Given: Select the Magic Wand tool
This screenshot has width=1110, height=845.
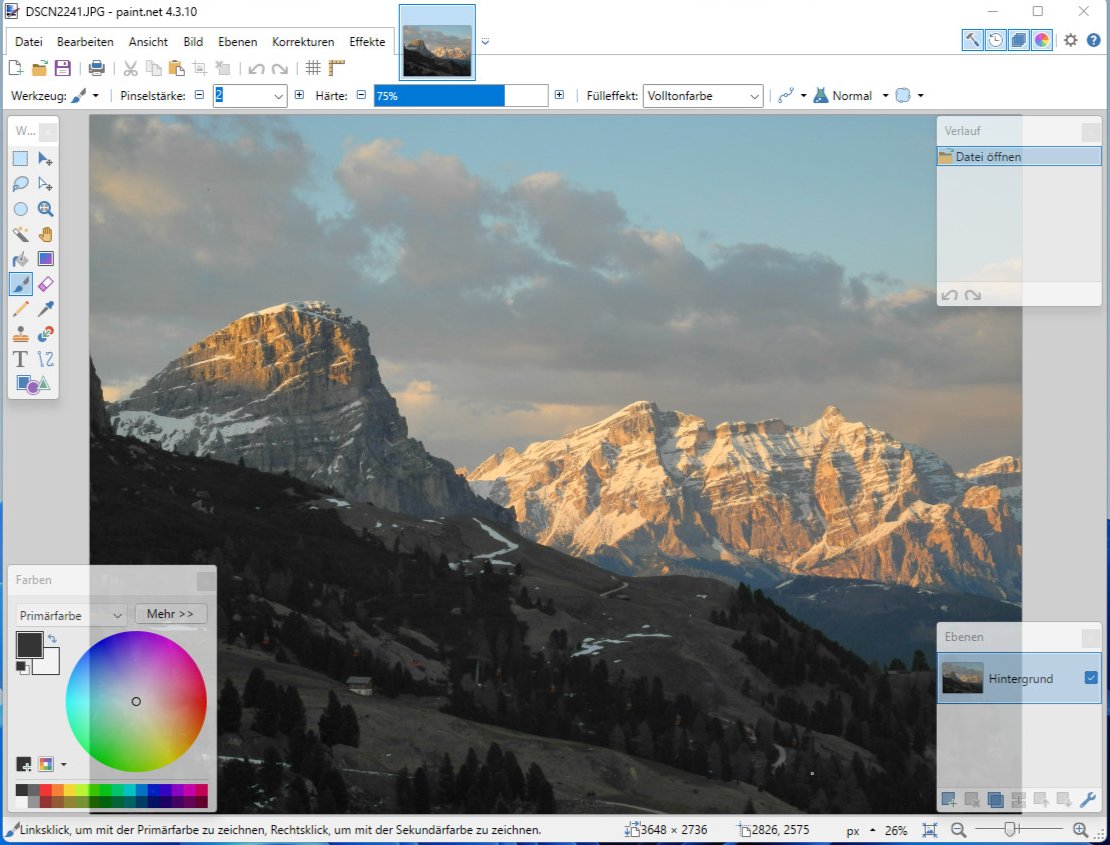Looking at the screenshot, I should [21, 234].
